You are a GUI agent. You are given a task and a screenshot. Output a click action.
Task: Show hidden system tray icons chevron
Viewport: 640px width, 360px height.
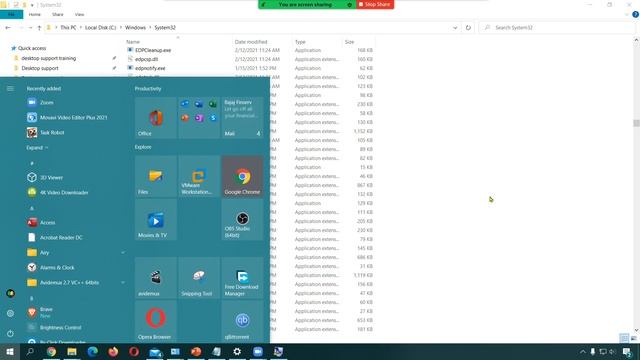pos(582,352)
